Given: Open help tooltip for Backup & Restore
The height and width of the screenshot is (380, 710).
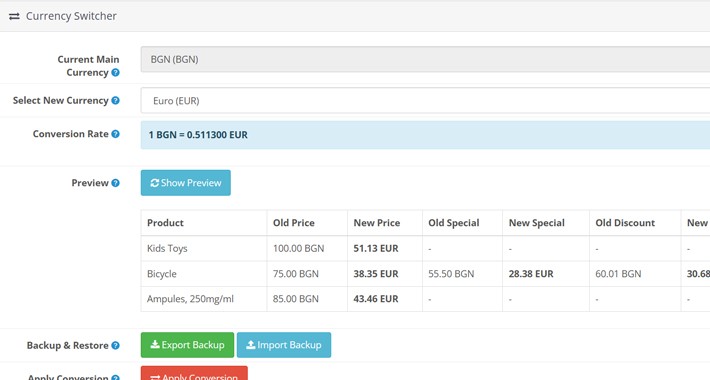Looking at the screenshot, I should coord(115,346).
